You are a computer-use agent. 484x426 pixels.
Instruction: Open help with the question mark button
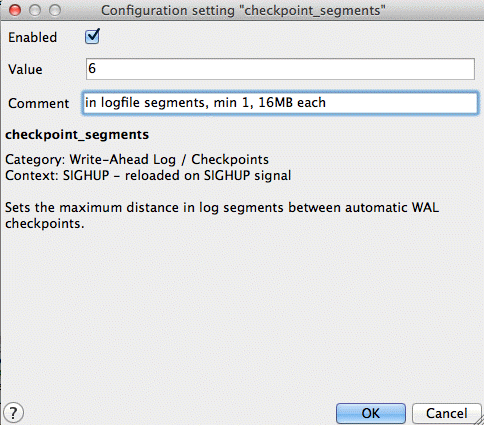(x=13, y=413)
